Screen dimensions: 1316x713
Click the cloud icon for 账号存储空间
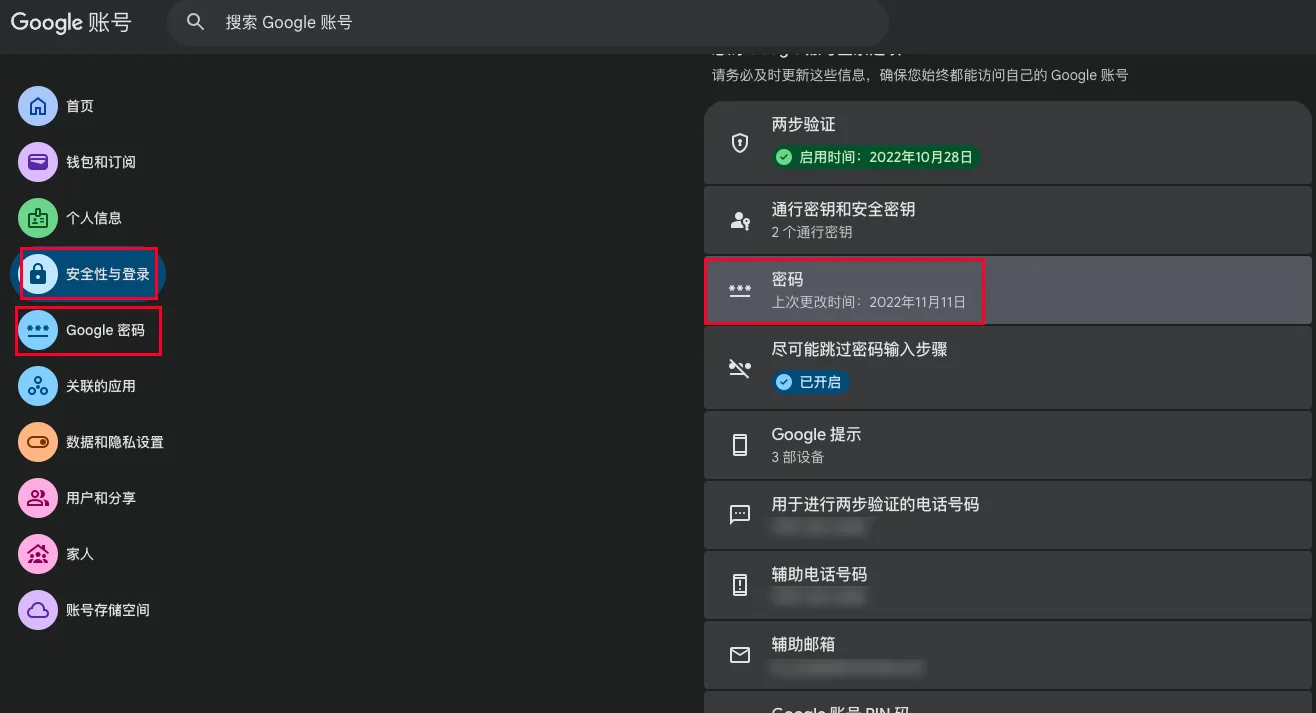coord(38,610)
